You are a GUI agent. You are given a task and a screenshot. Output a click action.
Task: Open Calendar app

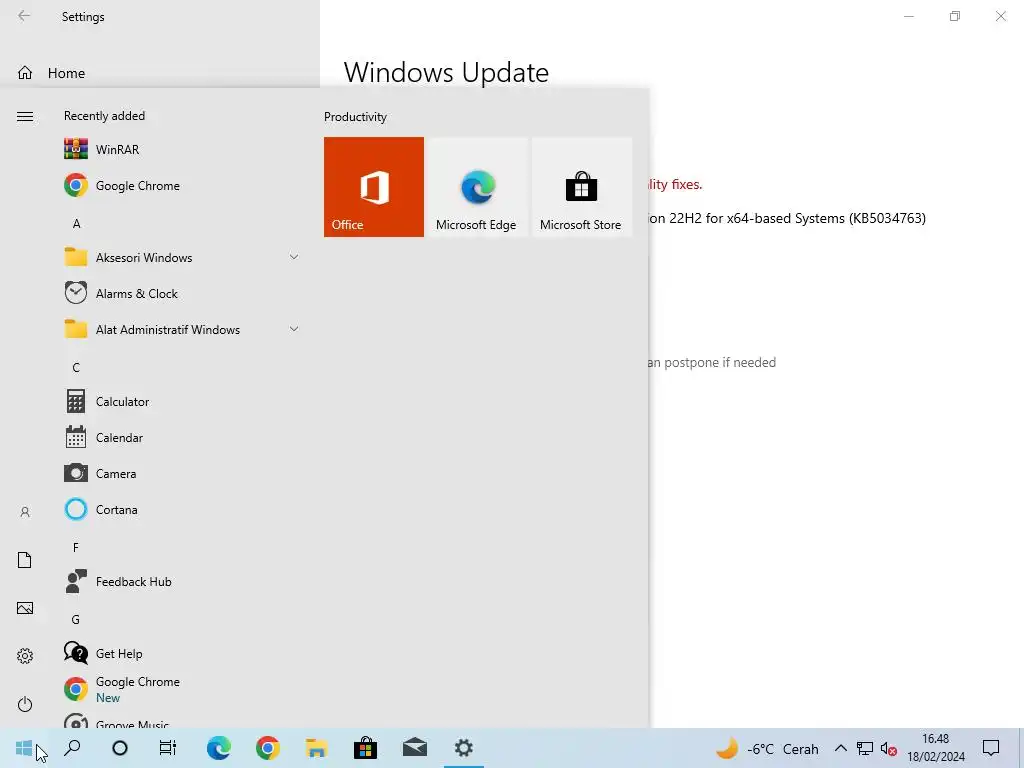pos(182,437)
